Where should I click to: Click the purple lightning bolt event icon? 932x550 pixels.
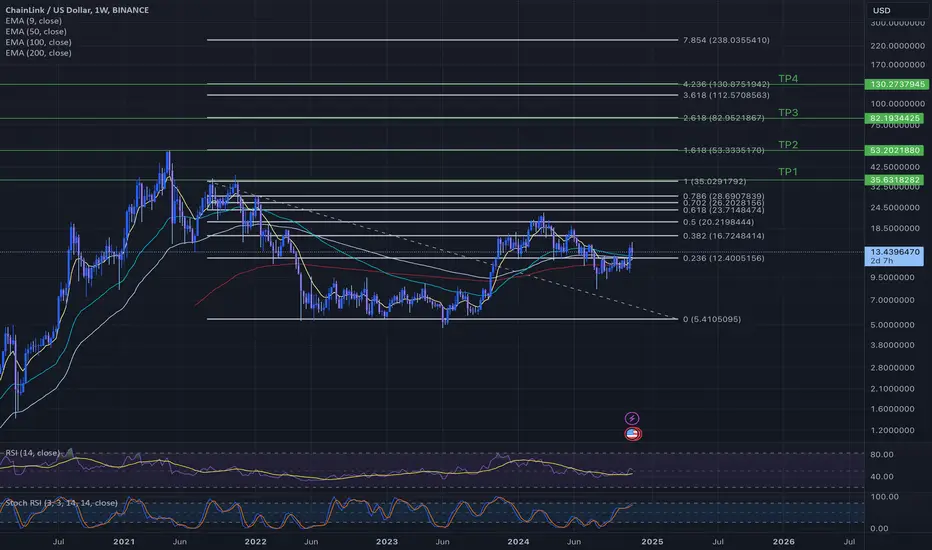(x=632, y=419)
